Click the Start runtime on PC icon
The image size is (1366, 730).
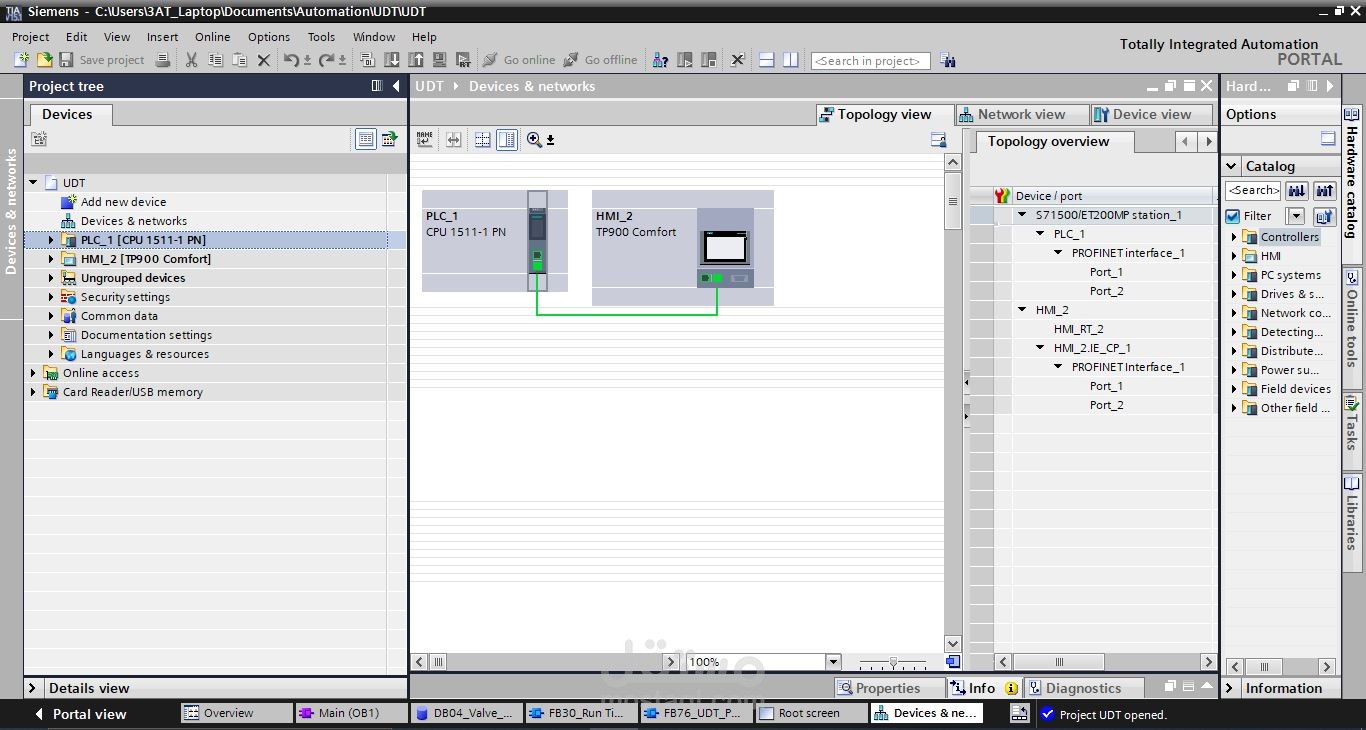point(463,60)
